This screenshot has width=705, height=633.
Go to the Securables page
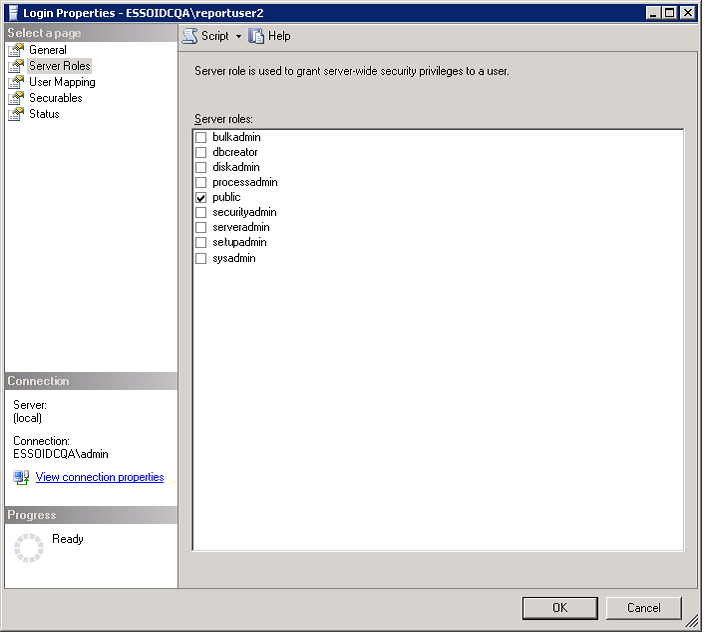tap(56, 98)
